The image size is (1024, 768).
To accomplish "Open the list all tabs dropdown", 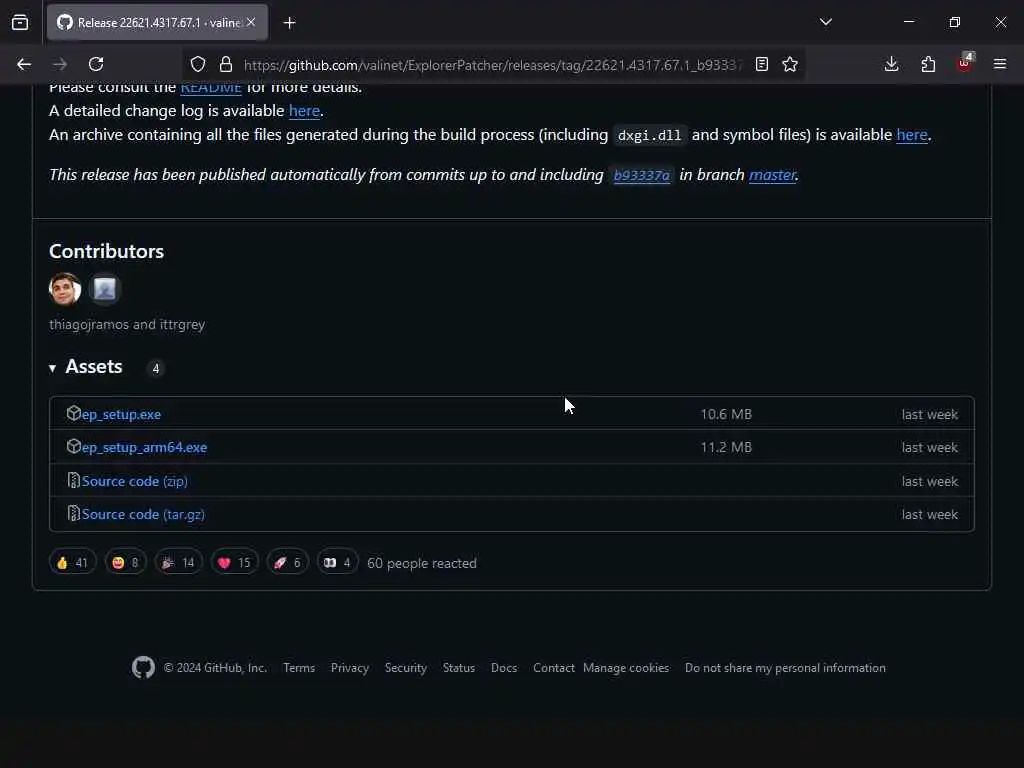I will pos(825,22).
